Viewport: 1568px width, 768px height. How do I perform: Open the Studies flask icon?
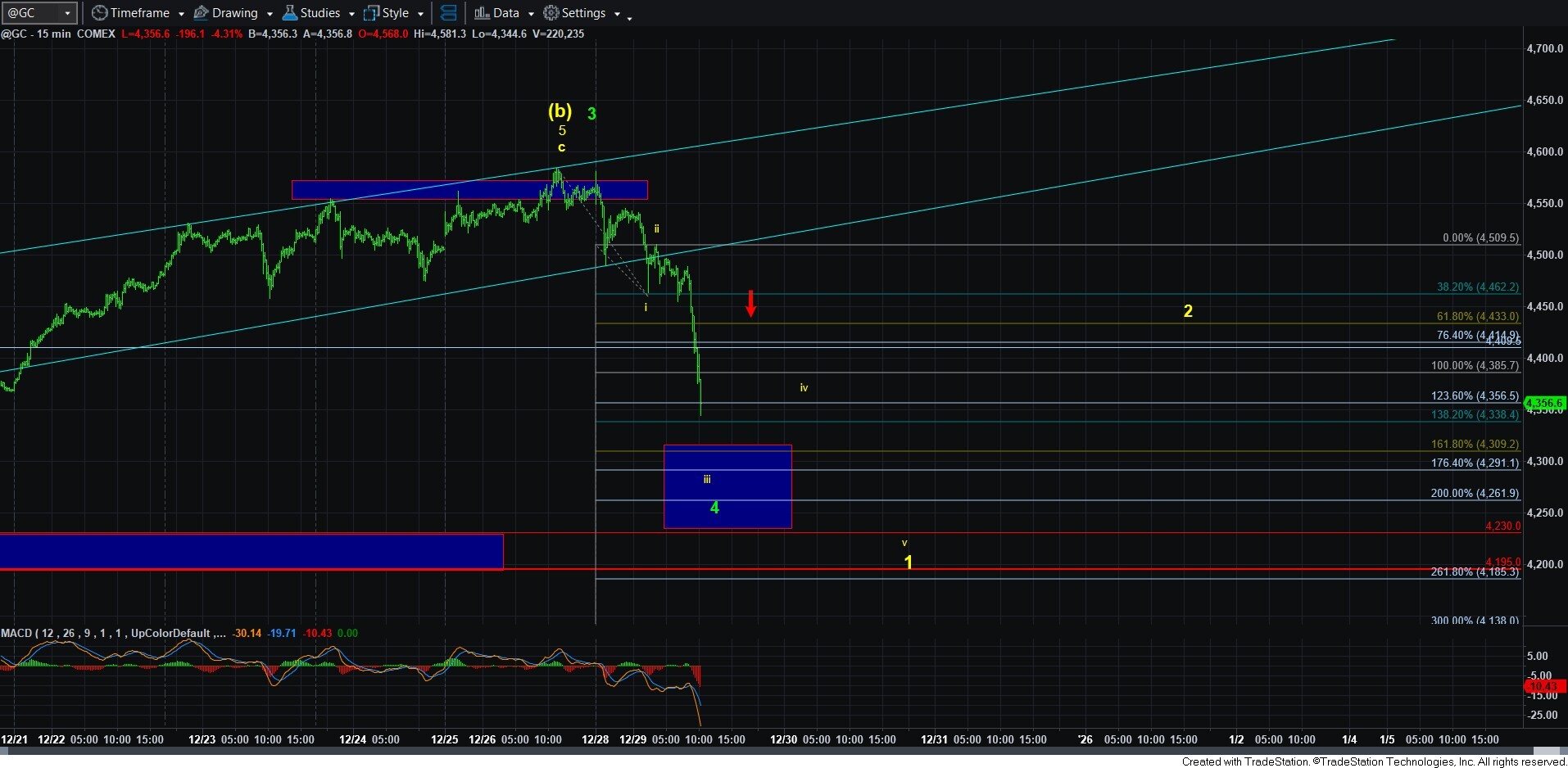coord(289,13)
